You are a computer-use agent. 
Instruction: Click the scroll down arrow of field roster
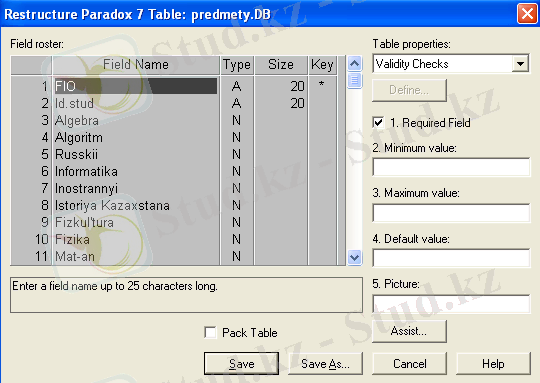point(354,258)
